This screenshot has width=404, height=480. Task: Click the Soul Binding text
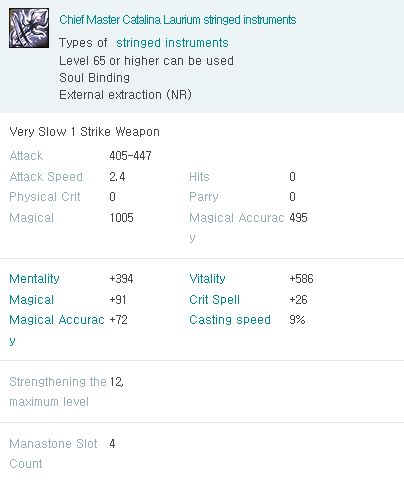(95, 78)
